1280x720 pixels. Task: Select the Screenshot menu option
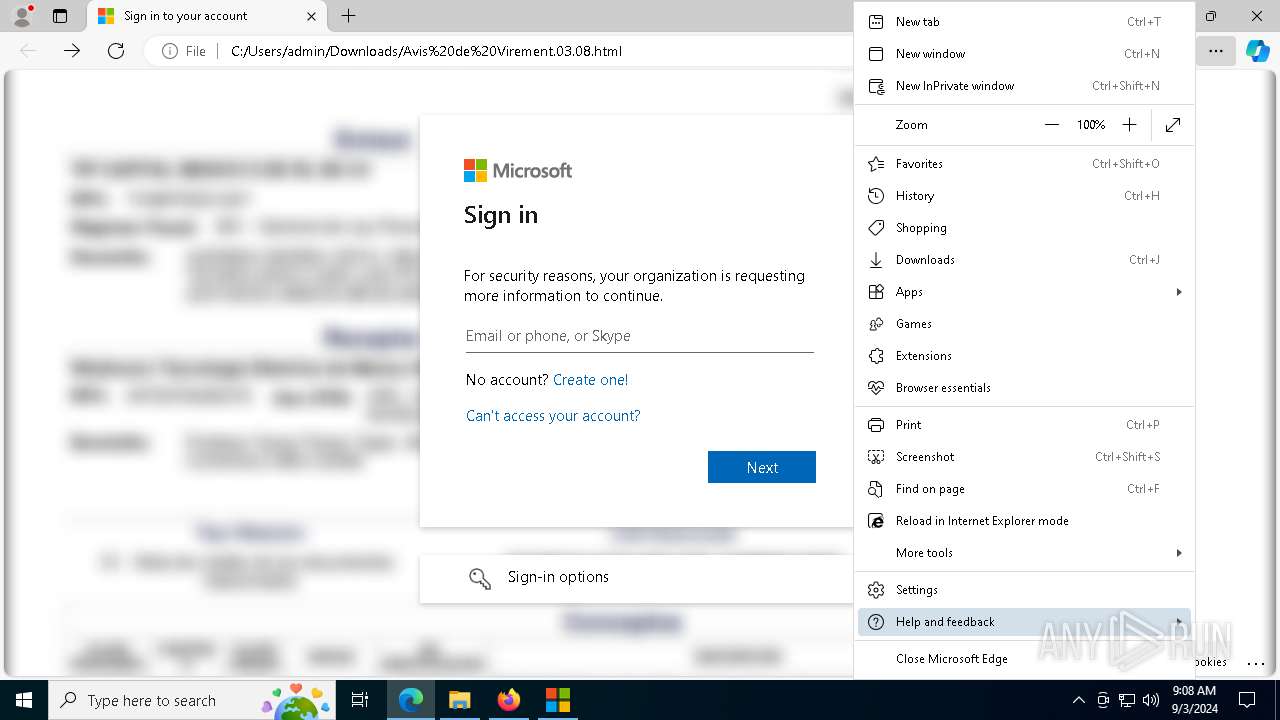[1024, 457]
